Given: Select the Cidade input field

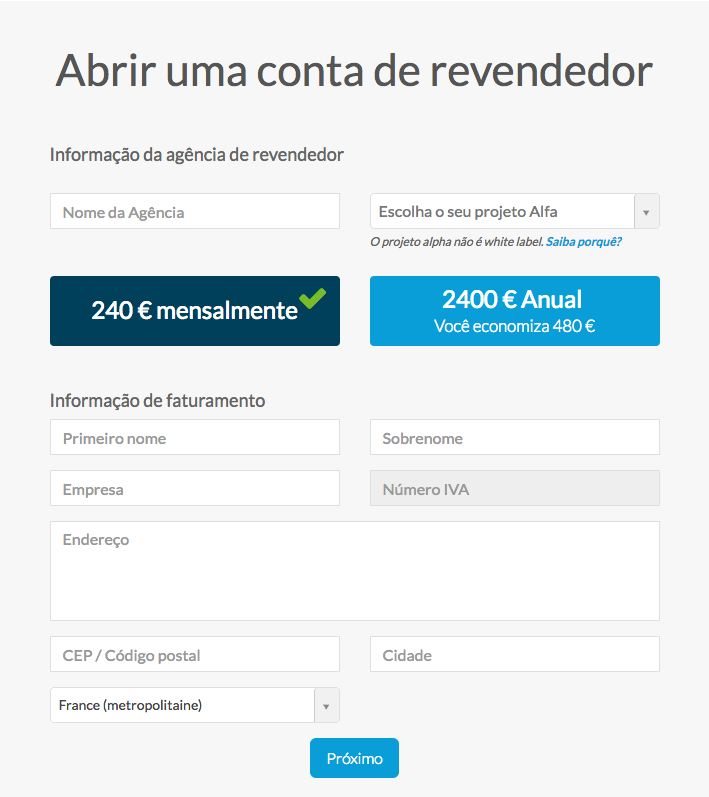Looking at the screenshot, I should pyautogui.click(x=514, y=655).
